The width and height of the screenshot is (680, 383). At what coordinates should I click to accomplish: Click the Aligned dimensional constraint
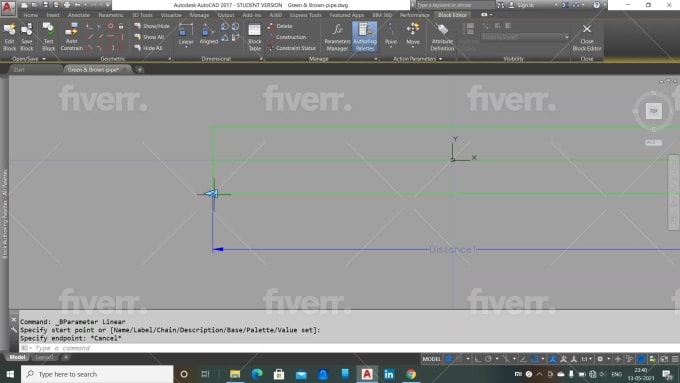pyautogui.click(x=209, y=35)
